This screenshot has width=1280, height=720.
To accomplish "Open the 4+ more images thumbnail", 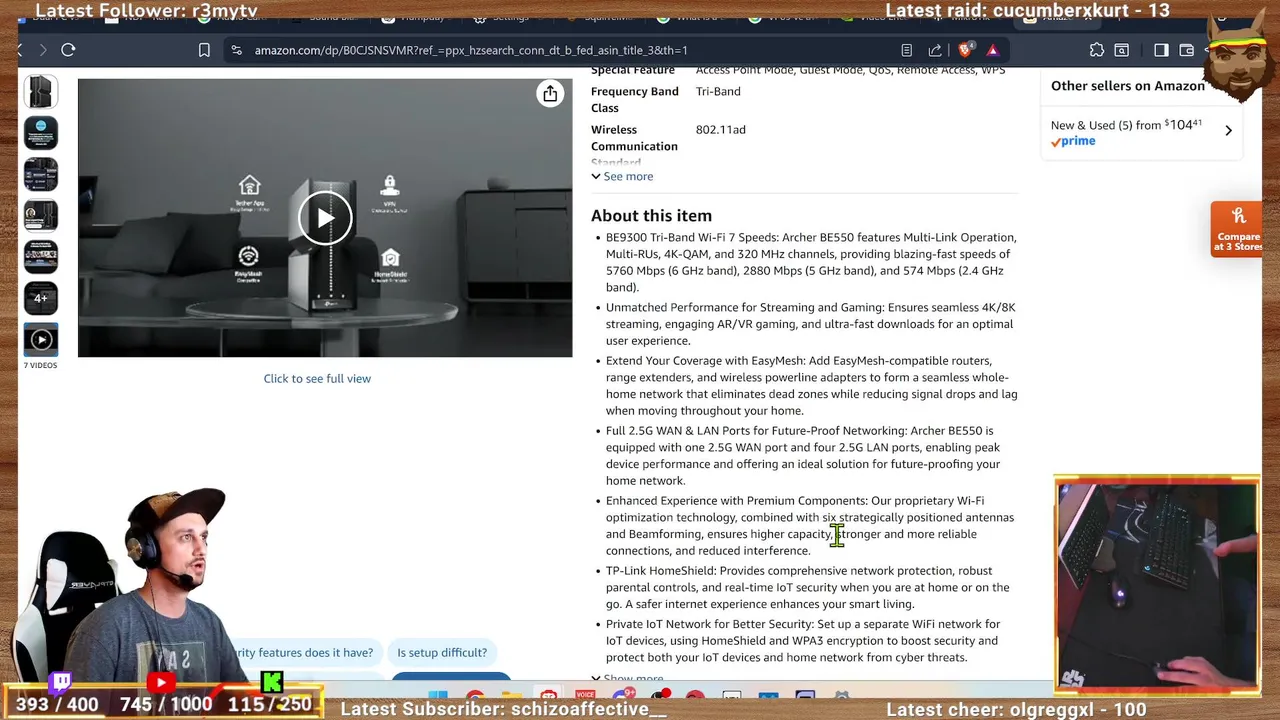I will coord(41,298).
